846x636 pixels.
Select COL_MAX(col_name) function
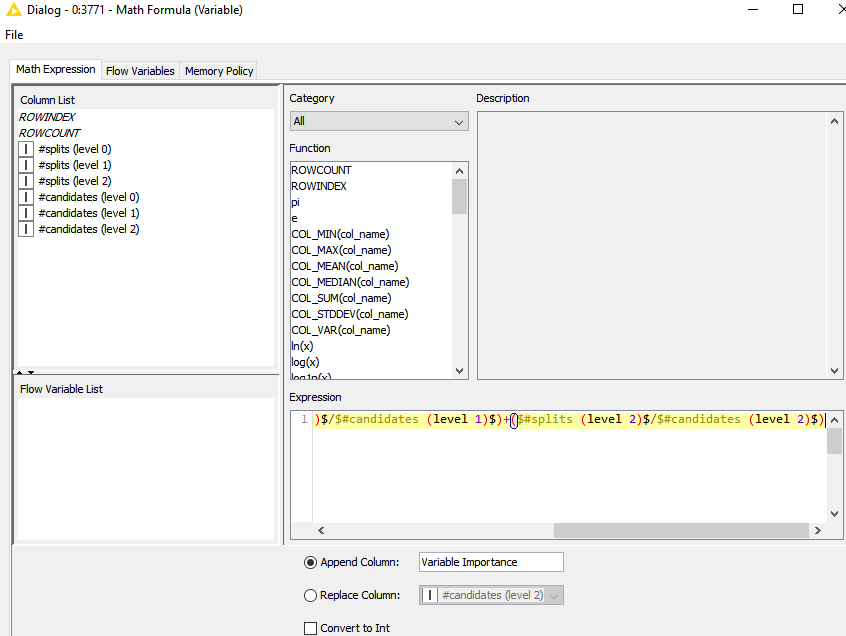click(x=341, y=250)
